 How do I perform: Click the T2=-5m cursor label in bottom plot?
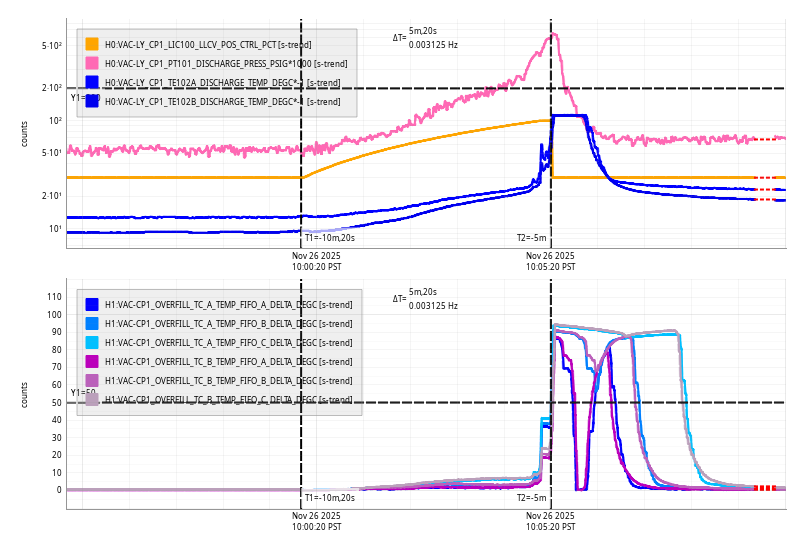(531, 497)
